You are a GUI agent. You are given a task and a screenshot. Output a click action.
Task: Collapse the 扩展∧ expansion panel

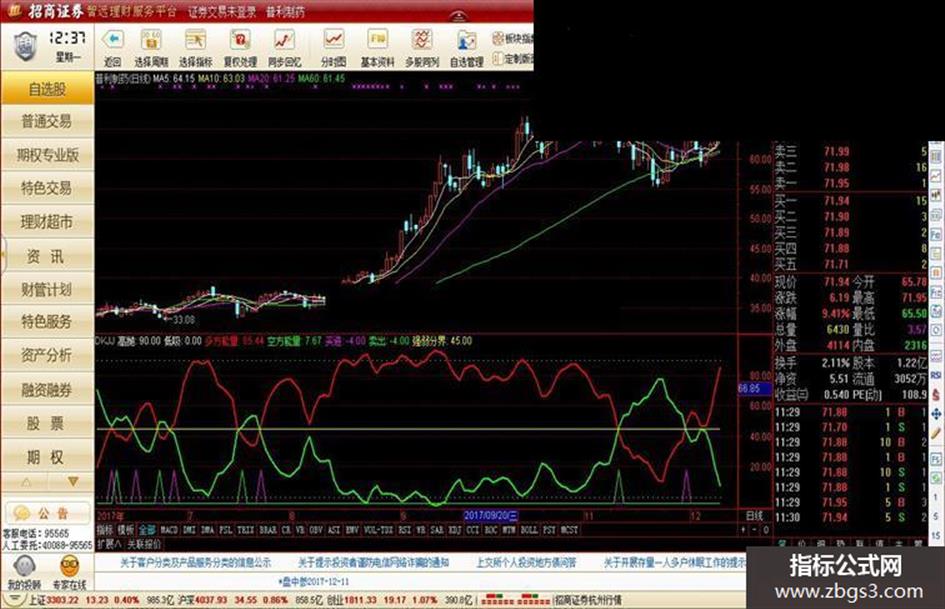click(x=109, y=544)
